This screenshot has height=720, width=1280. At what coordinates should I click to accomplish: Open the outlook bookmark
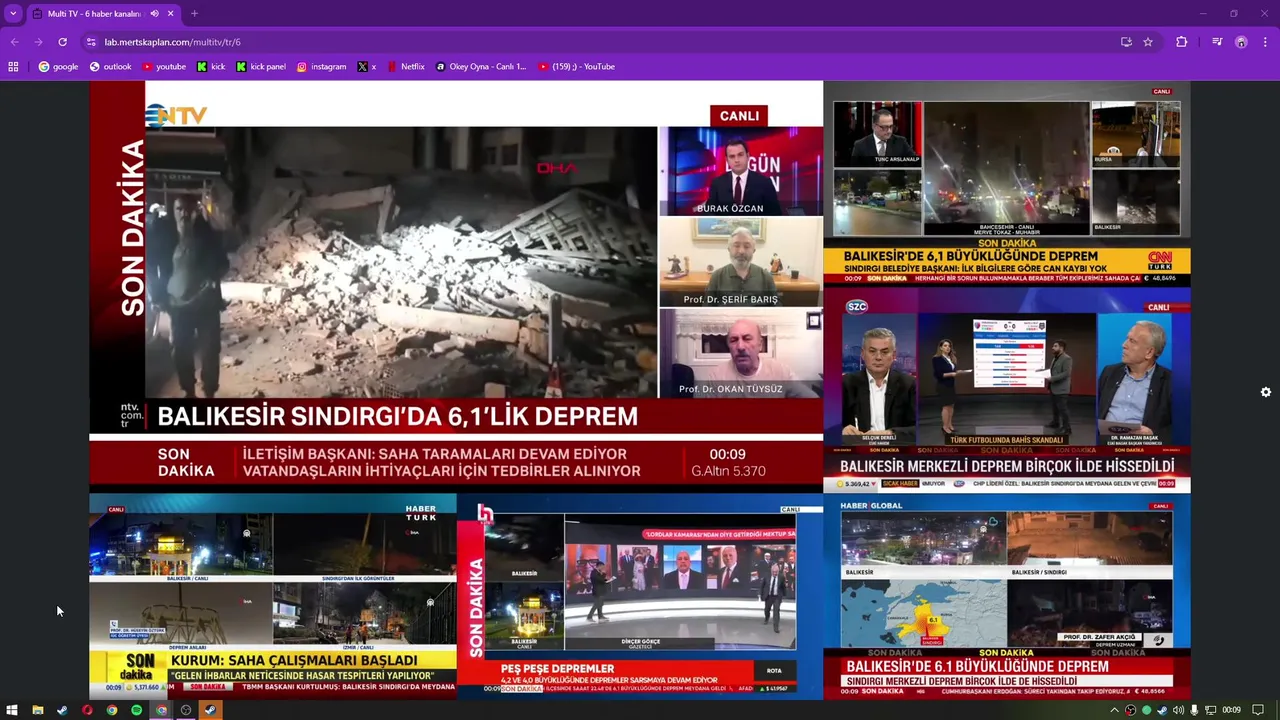tap(110, 67)
